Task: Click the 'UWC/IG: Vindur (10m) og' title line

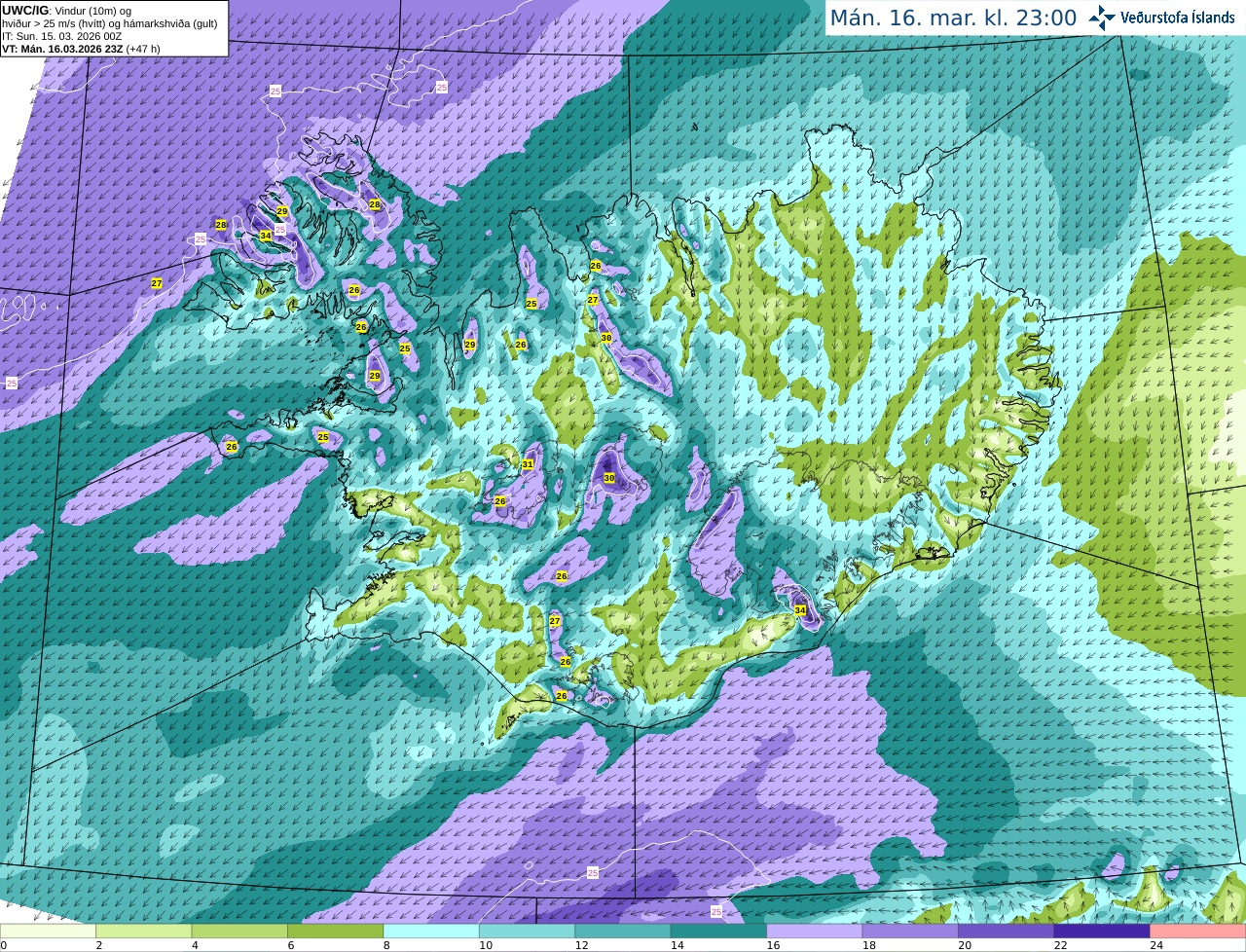Action: tap(67, 10)
